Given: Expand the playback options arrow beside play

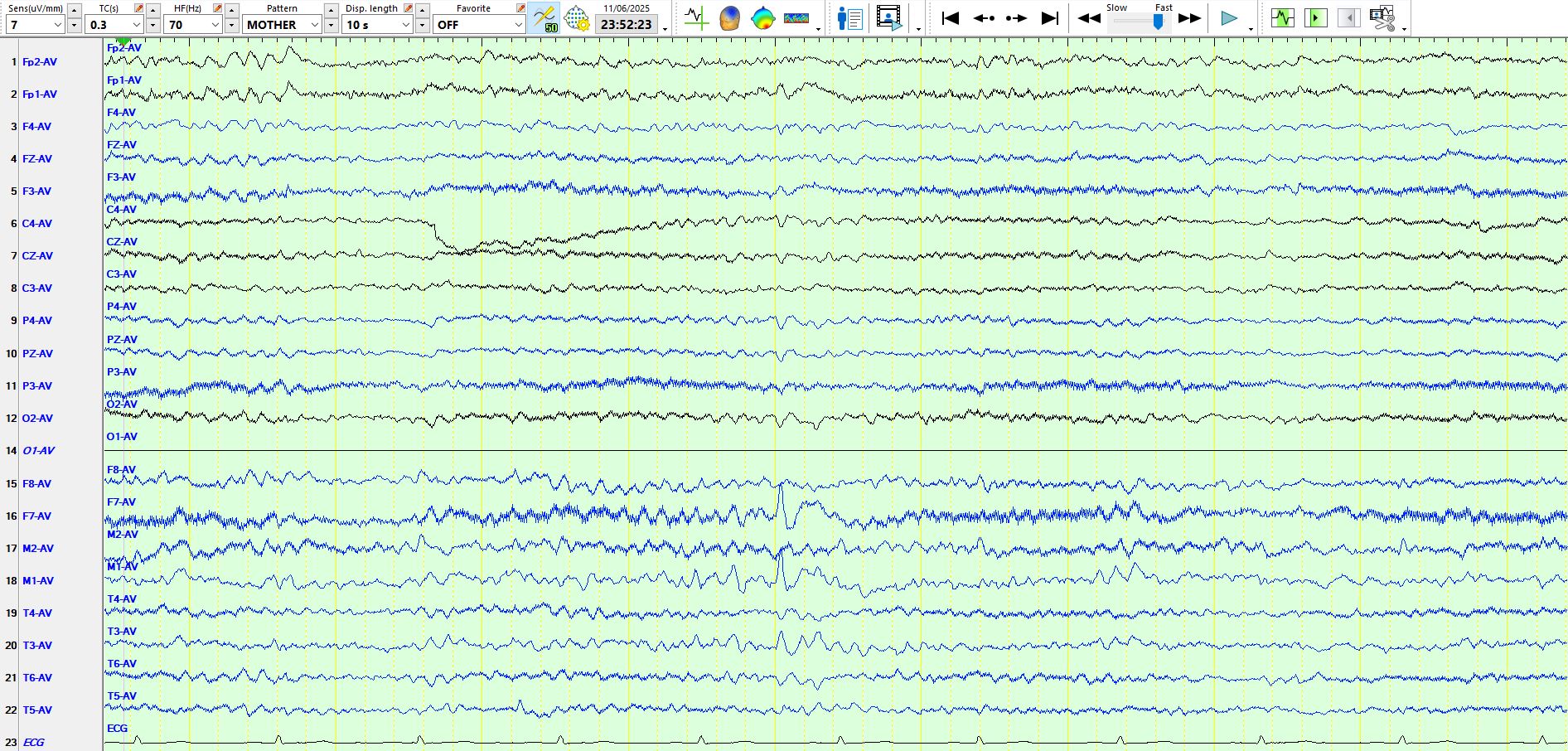Looking at the screenshot, I should [x=1251, y=29].
